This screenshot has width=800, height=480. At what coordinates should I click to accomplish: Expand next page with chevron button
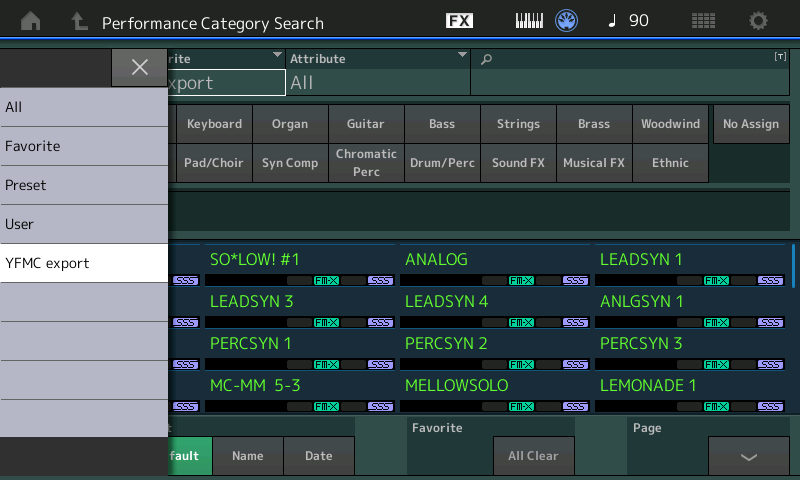pos(748,456)
